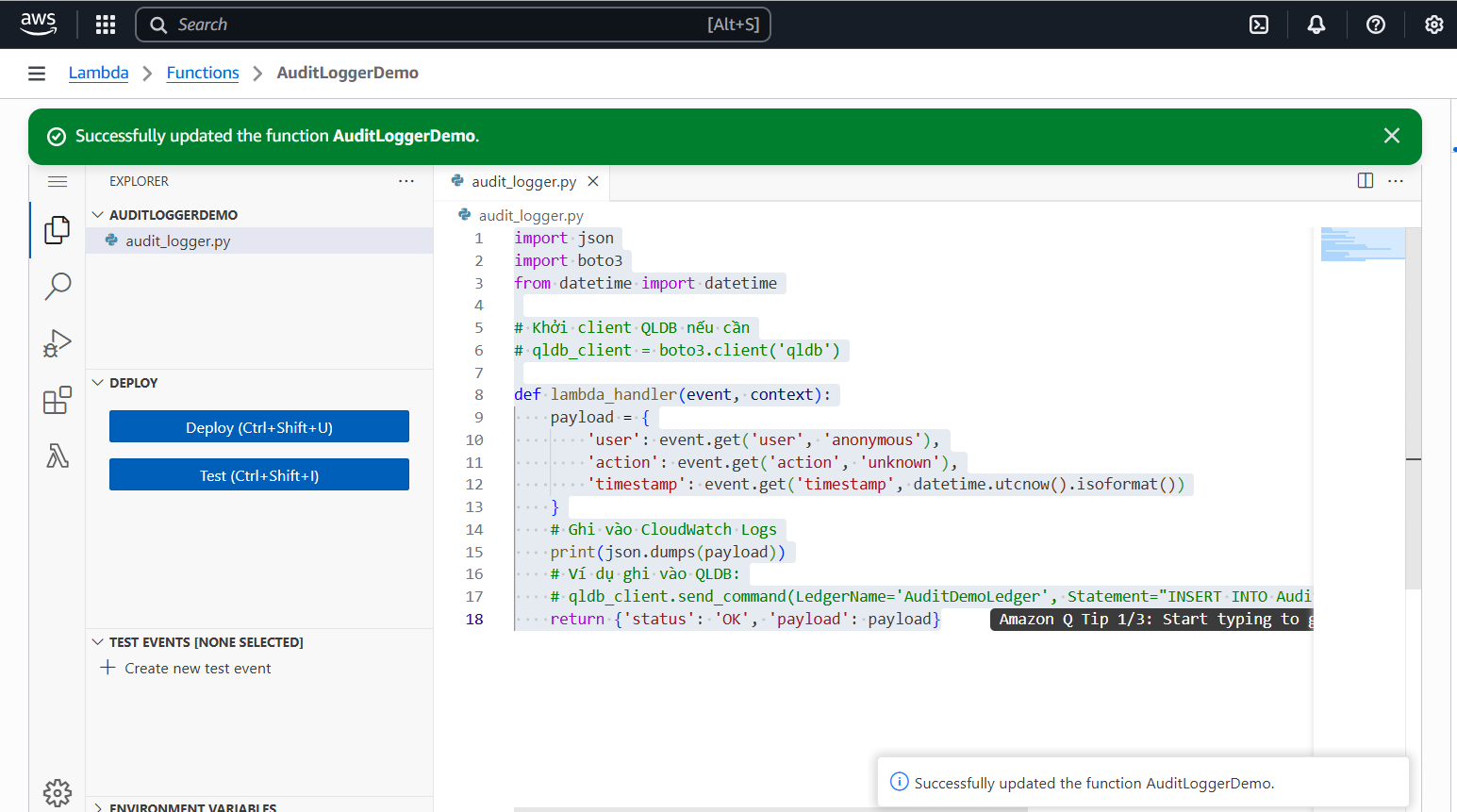This screenshot has width=1457, height=812.
Task: Click the info icon in the bottom notification
Action: click(900, 782)
